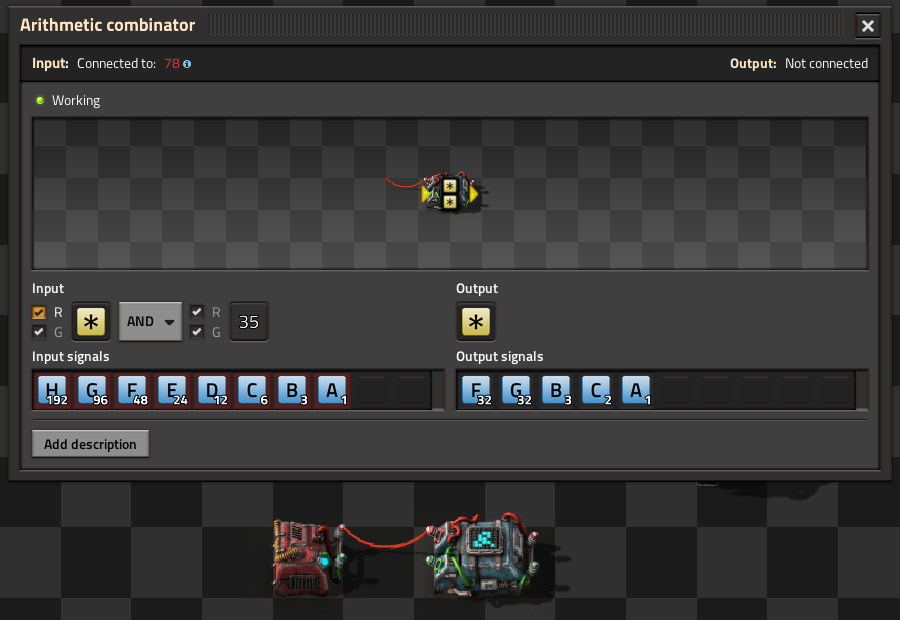Click the C signal with value 6
The height and width of the screenshot is (620, 900).
point(254,390)
